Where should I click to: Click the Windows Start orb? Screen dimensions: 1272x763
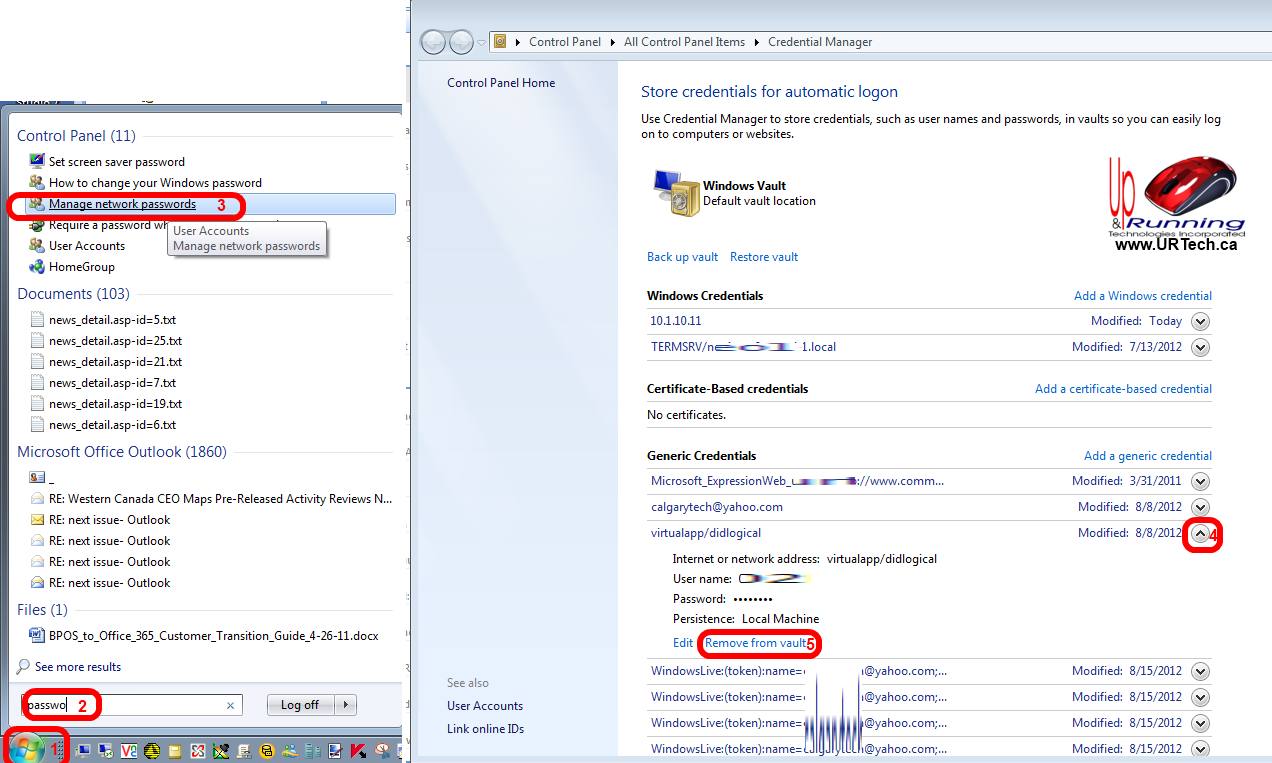pyautogui.click(x=27, y=749)
